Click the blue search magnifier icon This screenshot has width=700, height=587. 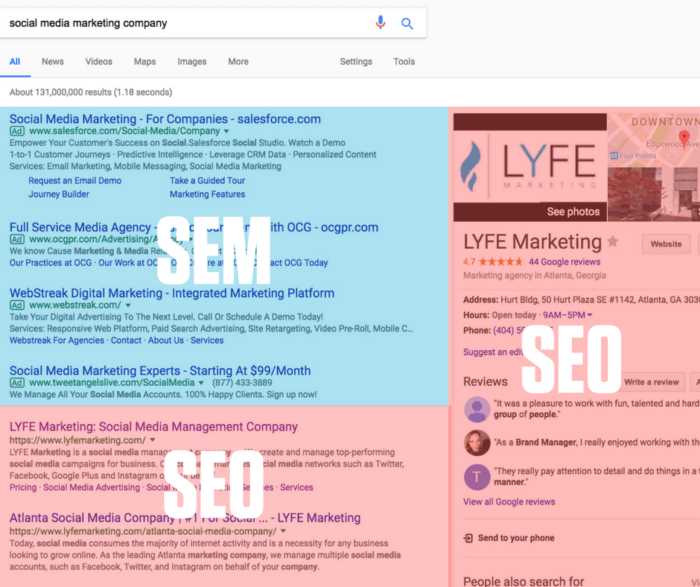point(407,23)
